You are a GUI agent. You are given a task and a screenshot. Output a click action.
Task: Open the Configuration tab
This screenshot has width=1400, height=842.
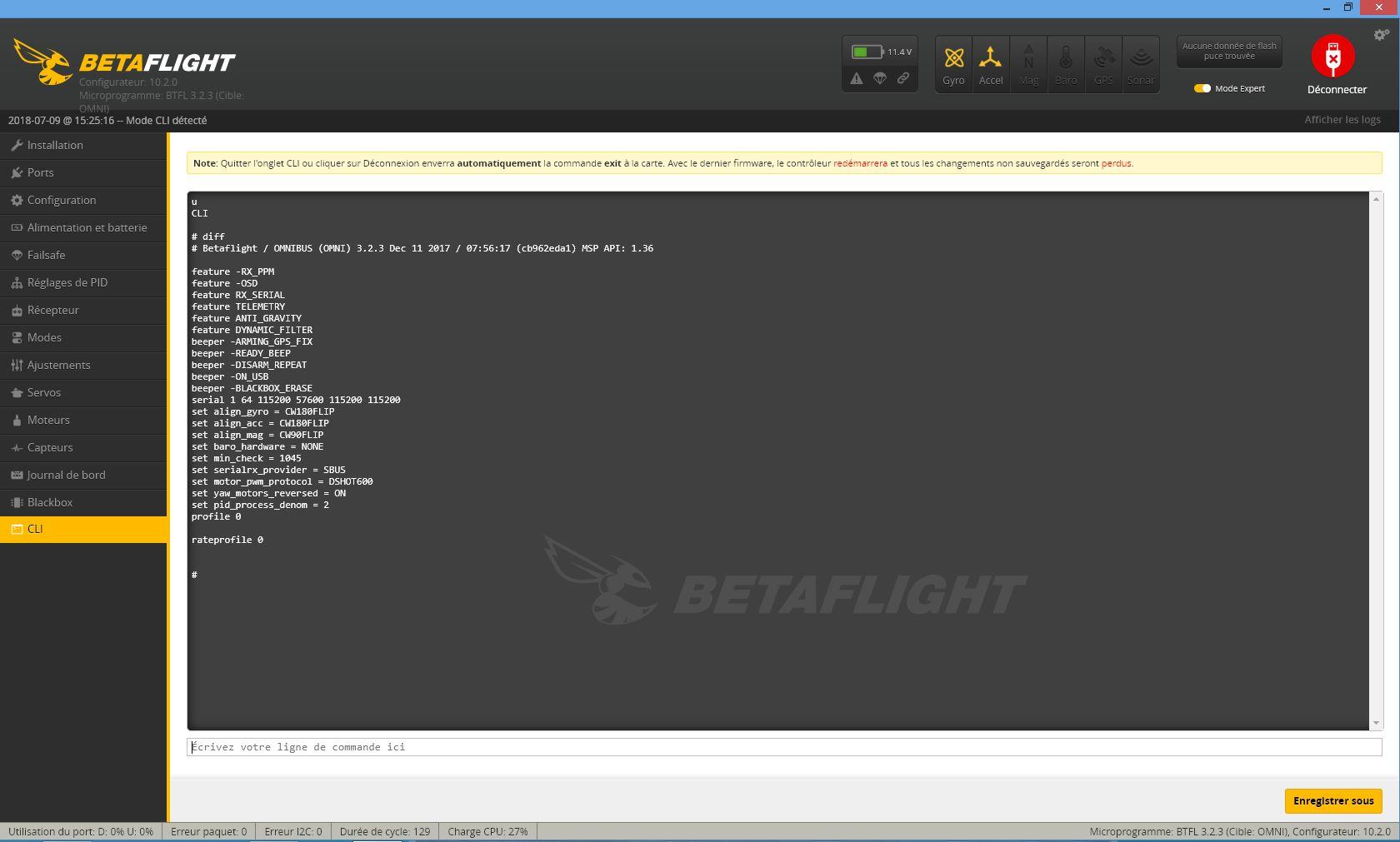[62, 200]
